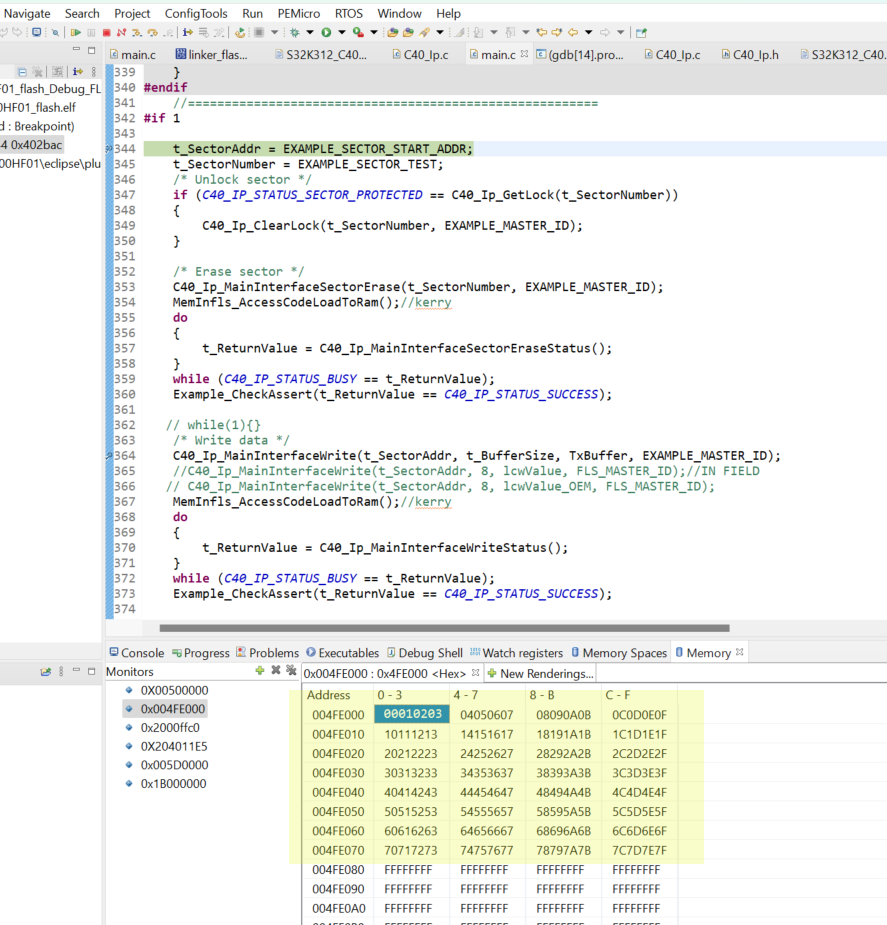
Task: Remove the selected memory monitor
Action: click(276, 671)
